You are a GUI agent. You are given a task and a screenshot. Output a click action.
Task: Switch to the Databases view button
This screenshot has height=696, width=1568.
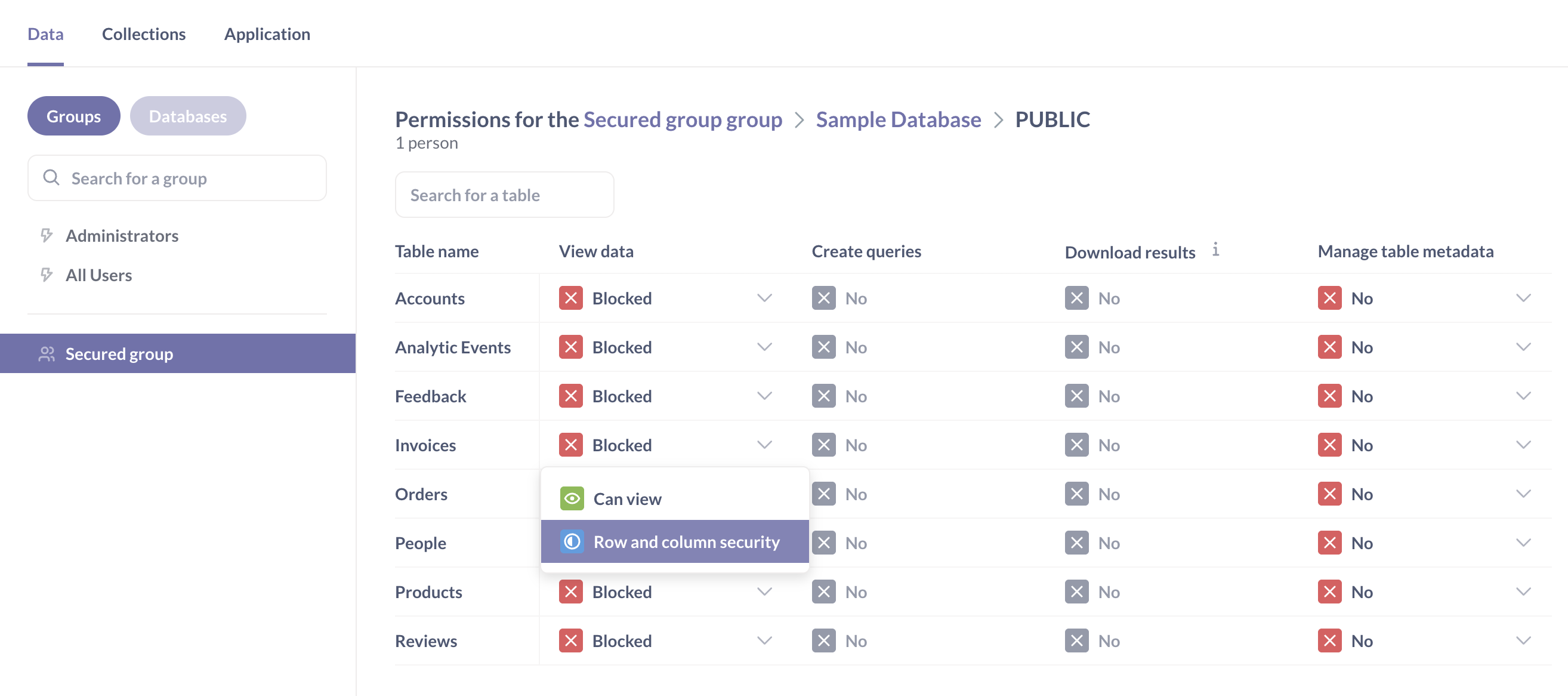187,116
